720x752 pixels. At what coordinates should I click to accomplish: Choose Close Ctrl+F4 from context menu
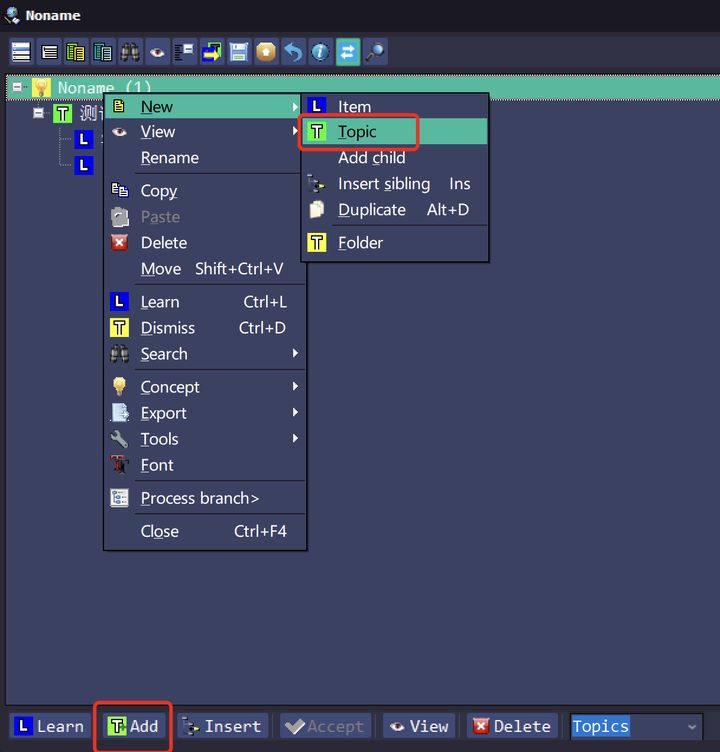[205, 531]
